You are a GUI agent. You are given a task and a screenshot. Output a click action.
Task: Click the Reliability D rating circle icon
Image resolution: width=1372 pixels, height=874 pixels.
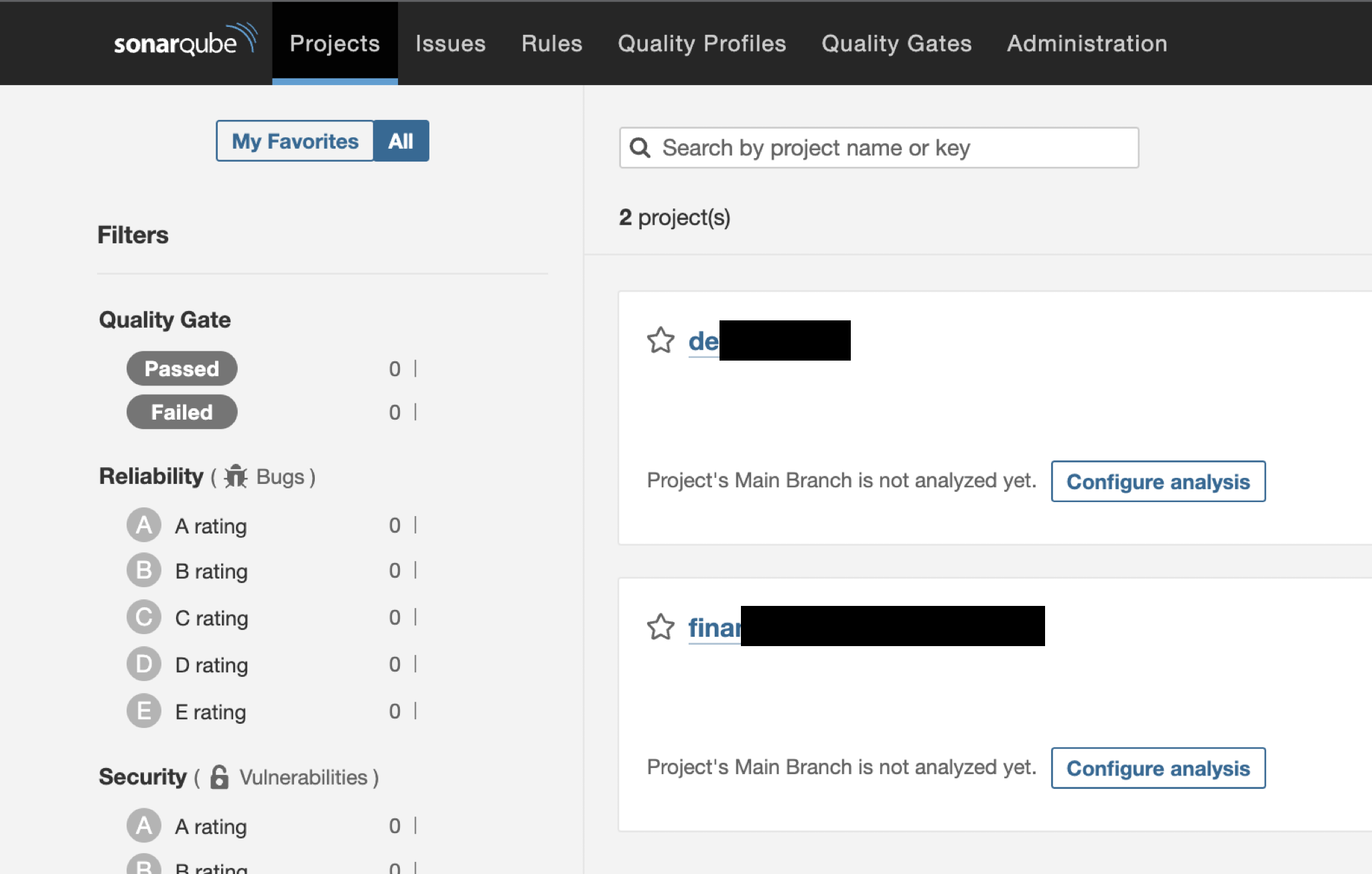pyautogui.click(x=144, y=664)
